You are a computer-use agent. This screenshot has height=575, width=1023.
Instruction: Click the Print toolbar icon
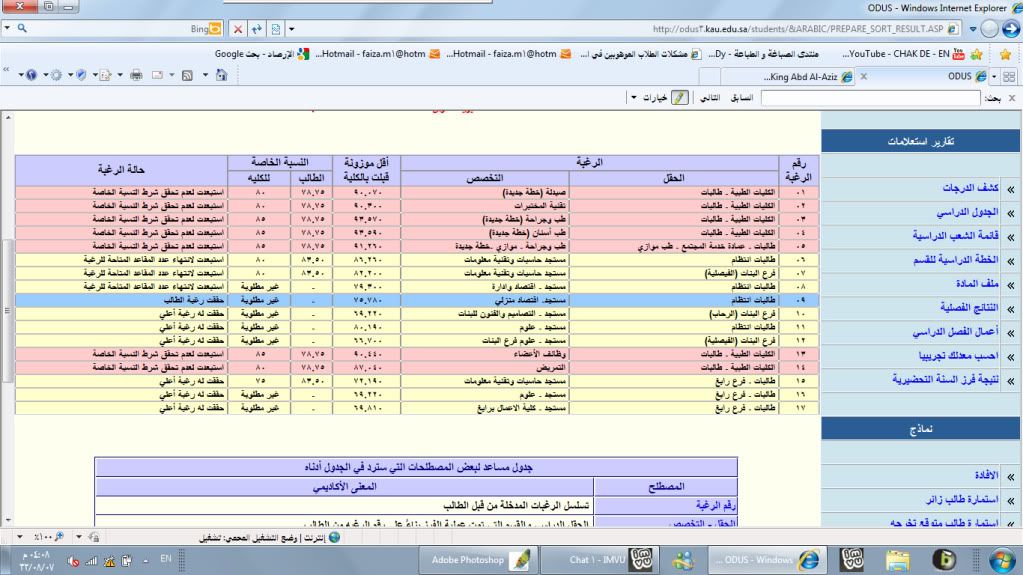point(134,76)
